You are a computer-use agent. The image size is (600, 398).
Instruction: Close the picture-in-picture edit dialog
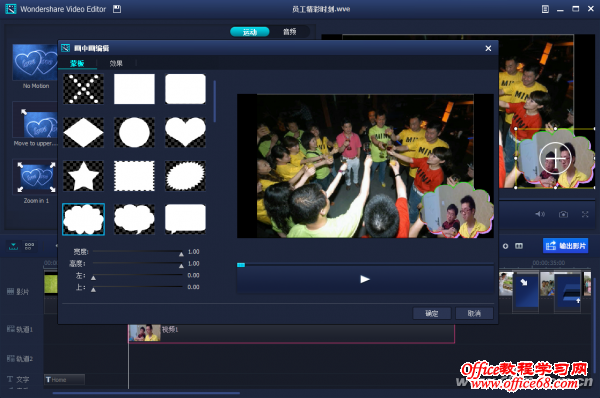(488, 48)
